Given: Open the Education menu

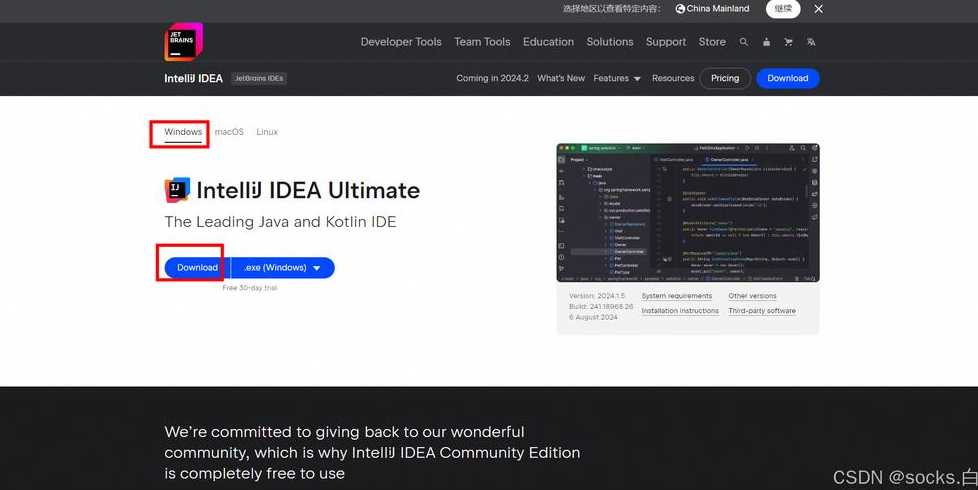Looking at the screenshot, I should (x=548, y=42).
